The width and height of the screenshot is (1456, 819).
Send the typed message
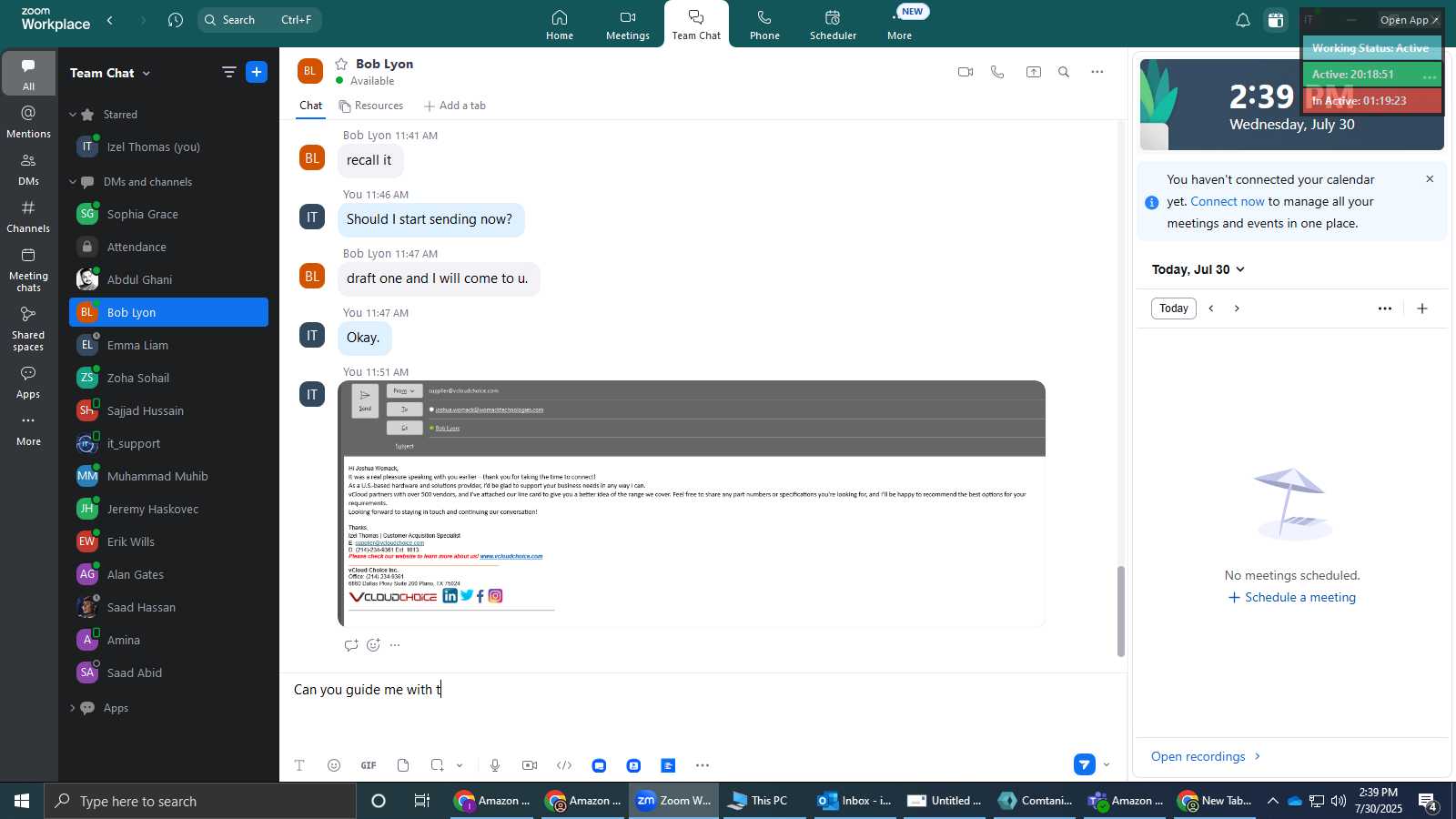point(1084,764)
